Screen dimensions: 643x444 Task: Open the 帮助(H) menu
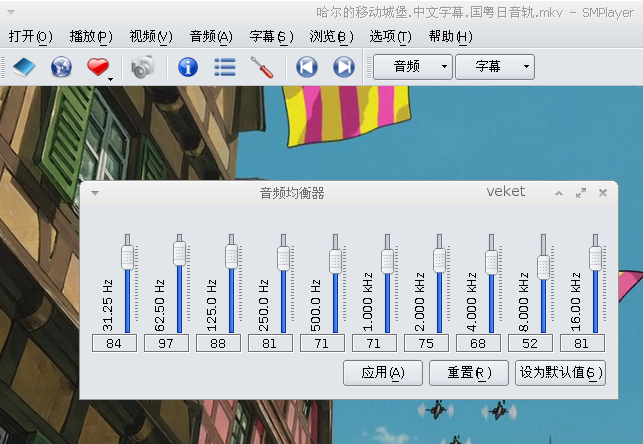(450, 37)
